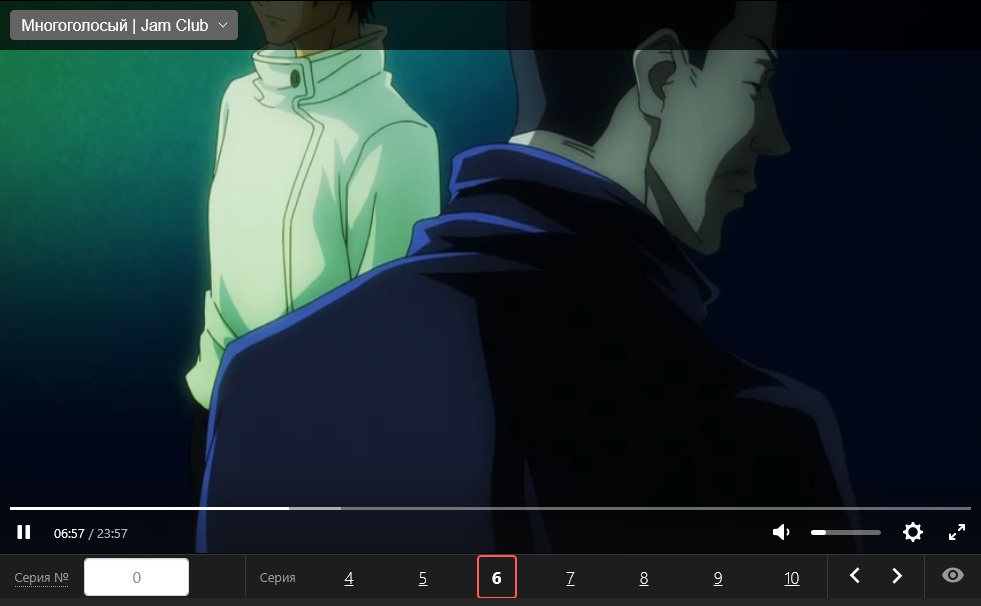The image size is (981, 606).
Task: Adjust the volume slider
Action: (x=845, y=533)
